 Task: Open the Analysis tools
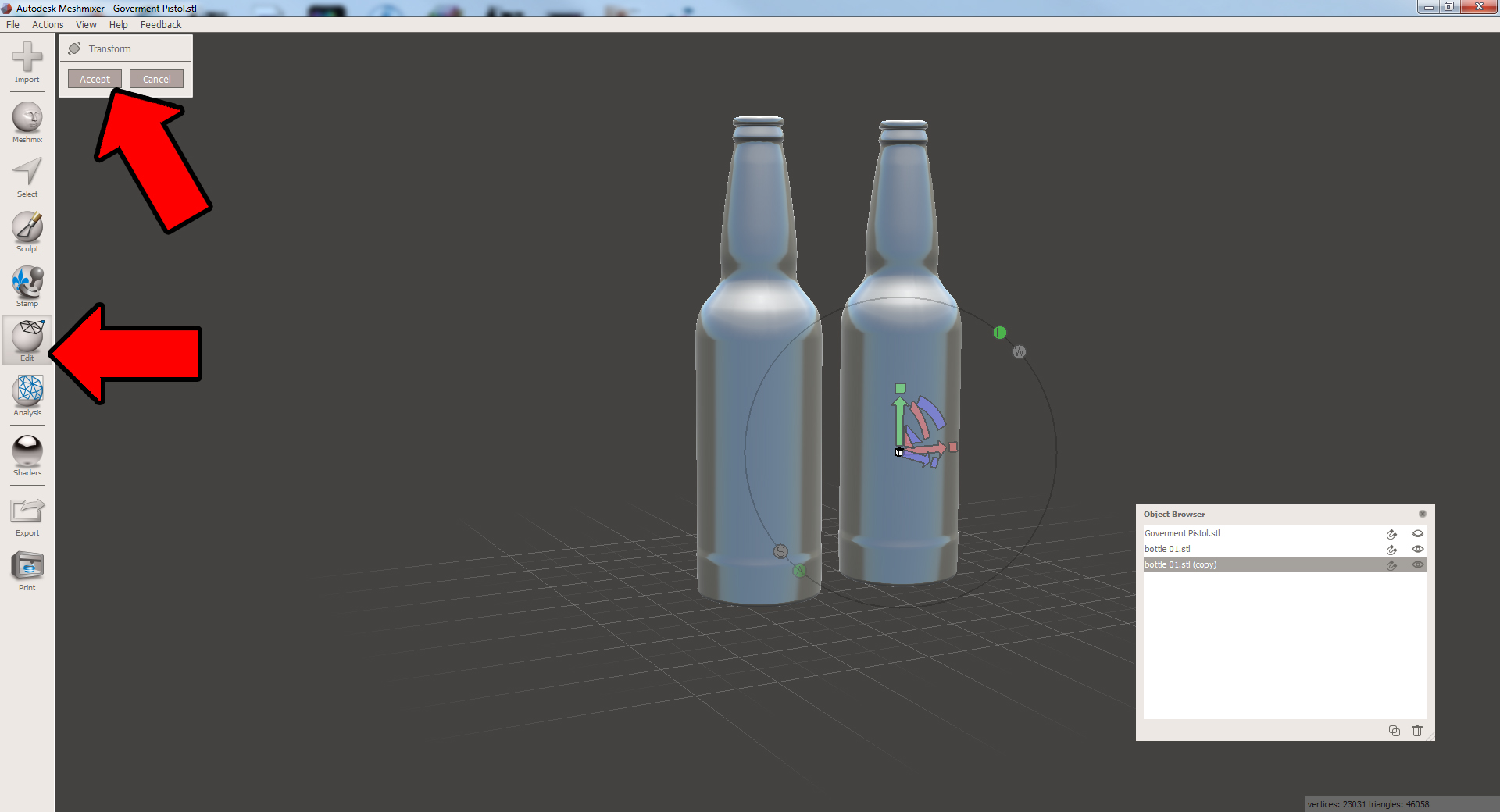(x=27, y=396)
